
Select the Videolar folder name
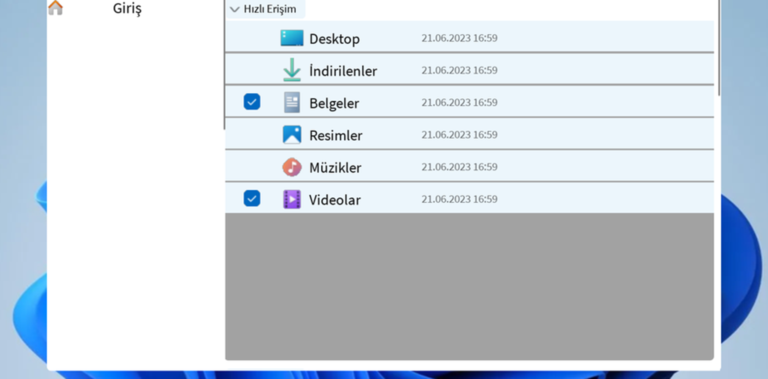(x=335, y=200)
